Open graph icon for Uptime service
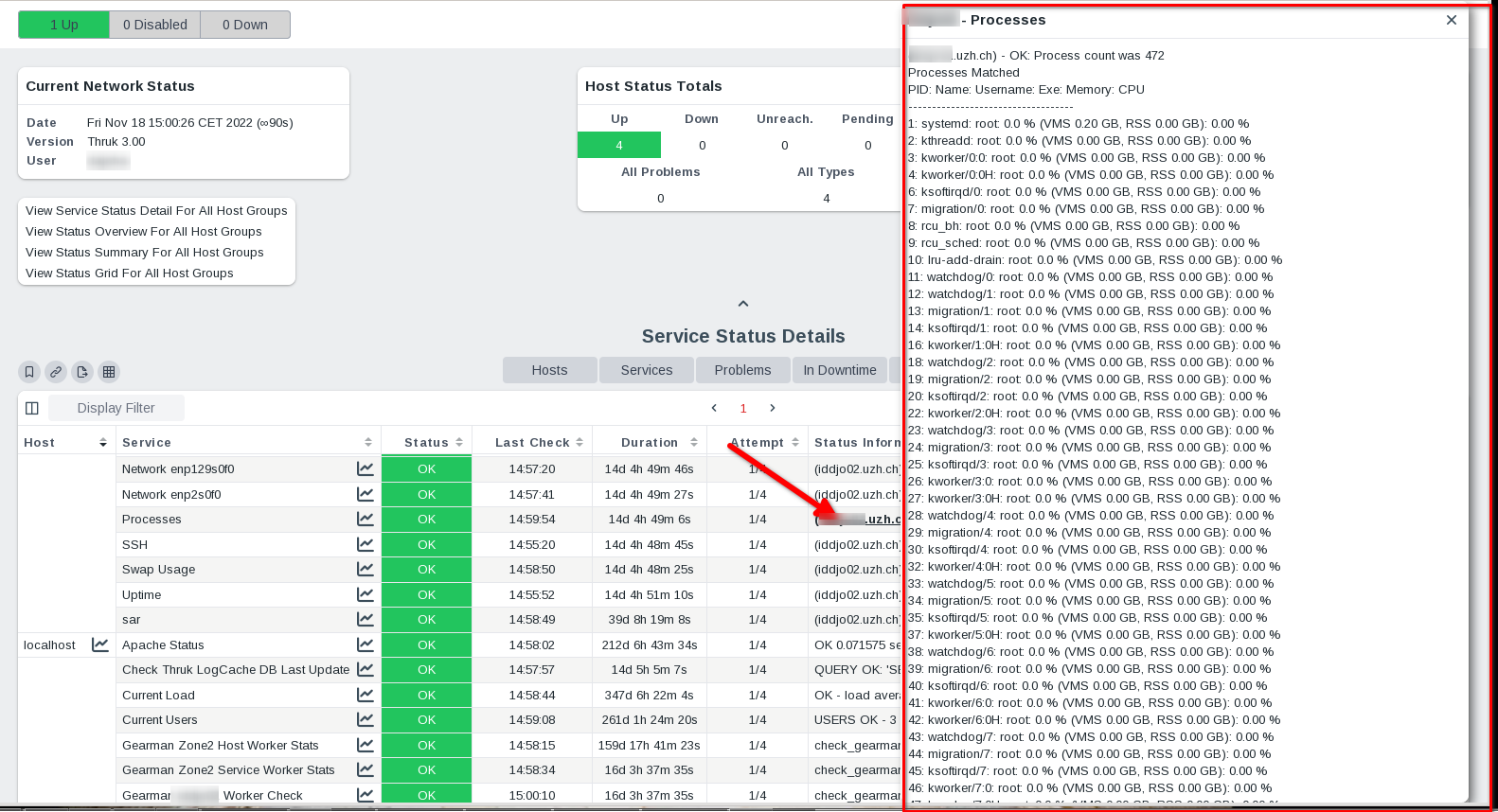Image resolution: width=1498 pixels, height=812 pixels. click(365, 594)
